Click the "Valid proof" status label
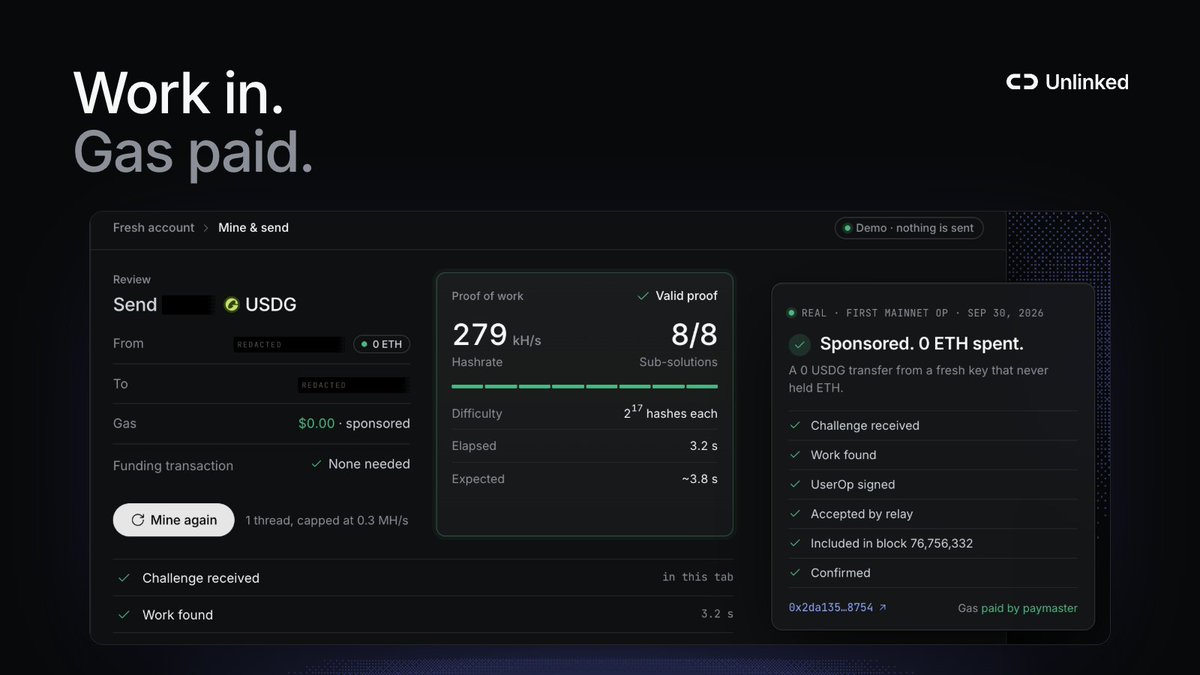Viewport: 1200px width, 675px height. coord(687,296)
